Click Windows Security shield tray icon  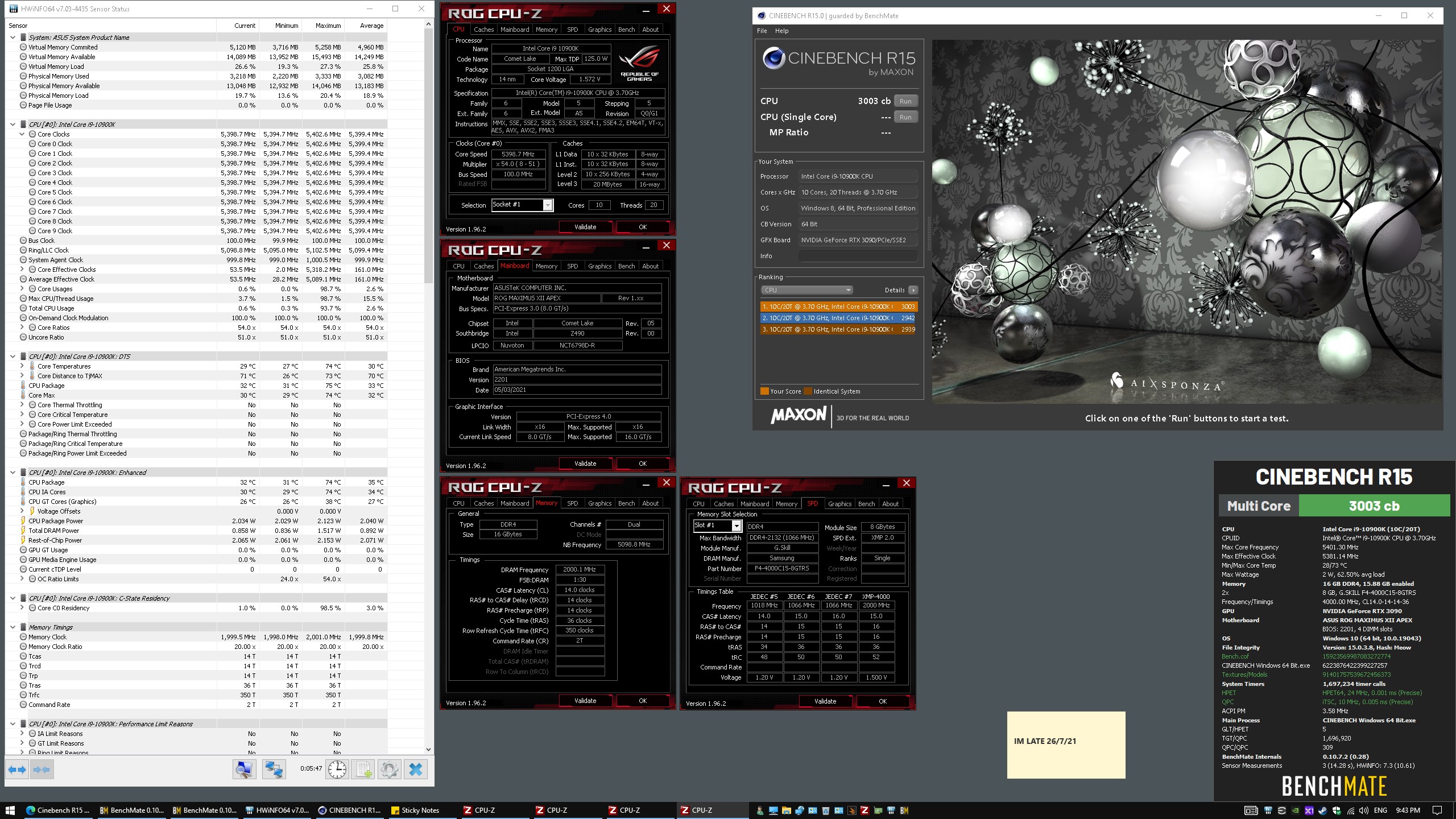coord(1337,810)
